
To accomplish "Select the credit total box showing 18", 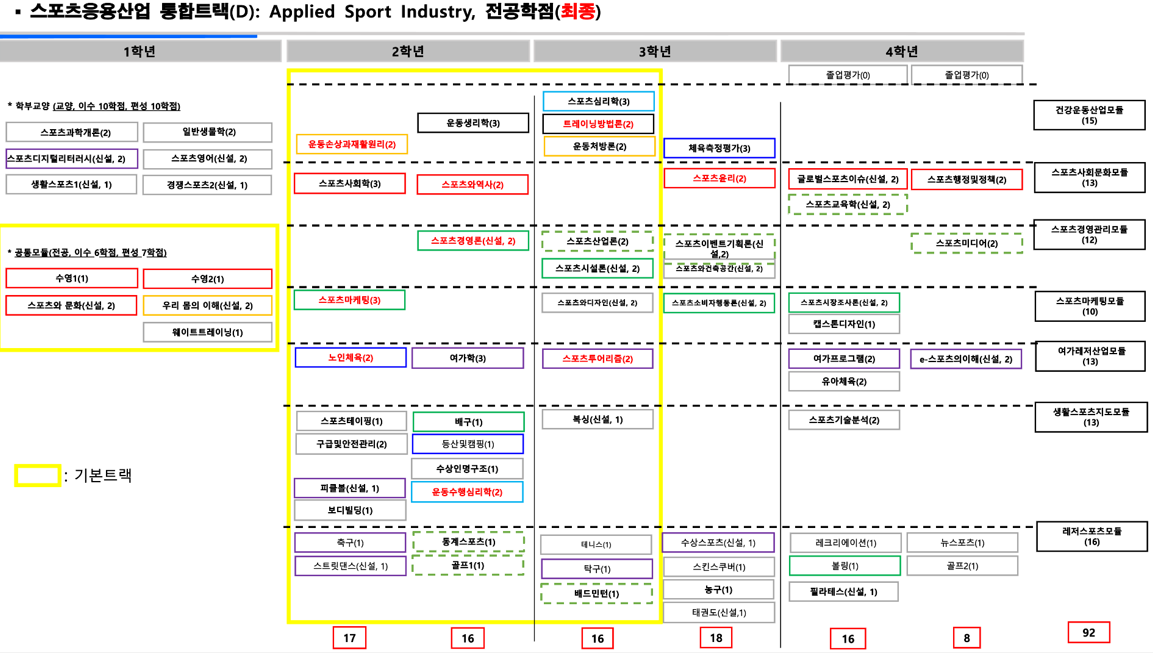I will pos(716,638).
